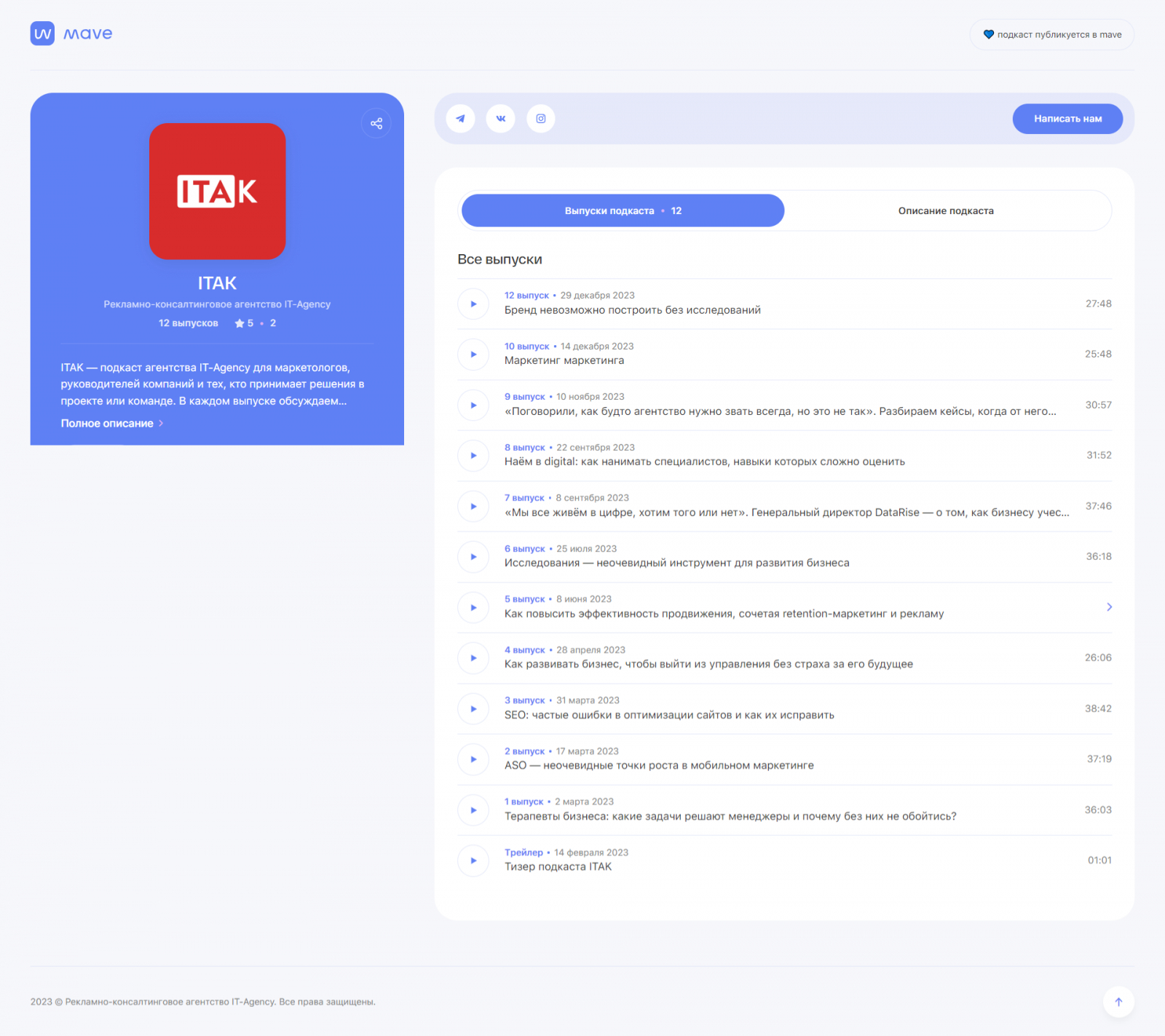Open '10 выпуск' episode link
This screenshot has height=1036, width=1165.
(526, 347)
